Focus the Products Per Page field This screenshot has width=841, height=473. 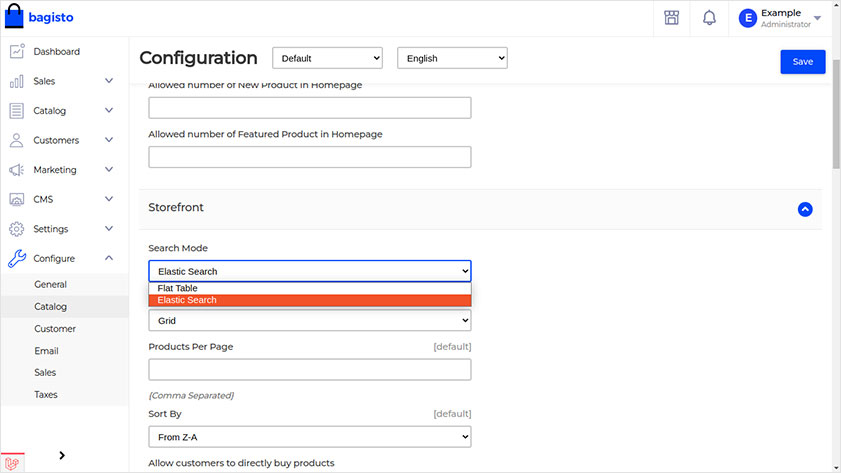[x=309, y=370]
